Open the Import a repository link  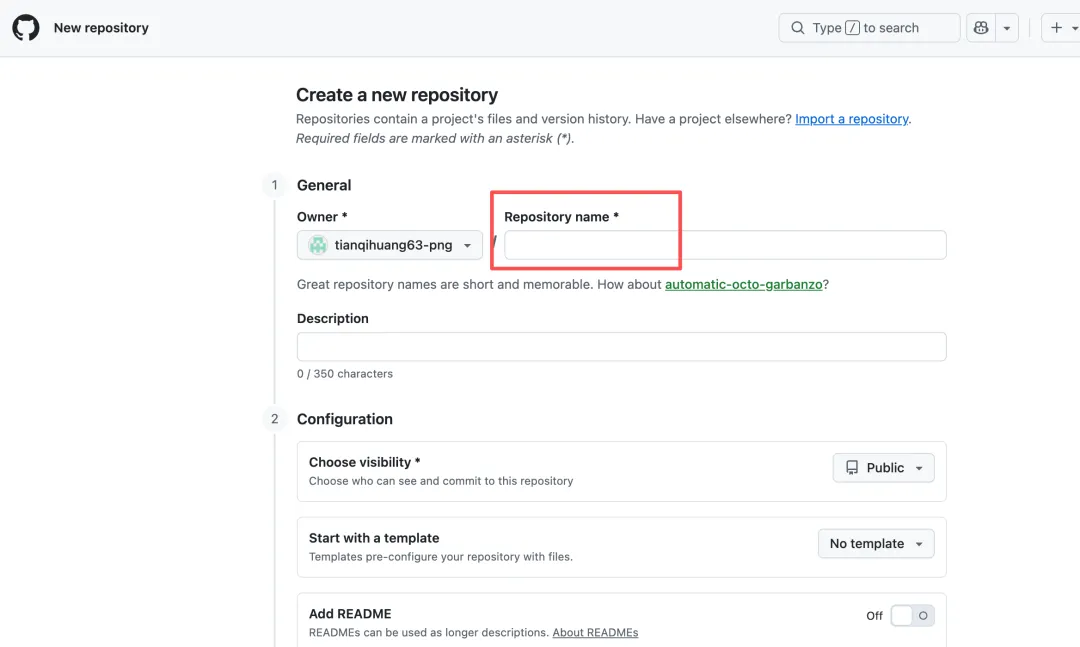851,119
